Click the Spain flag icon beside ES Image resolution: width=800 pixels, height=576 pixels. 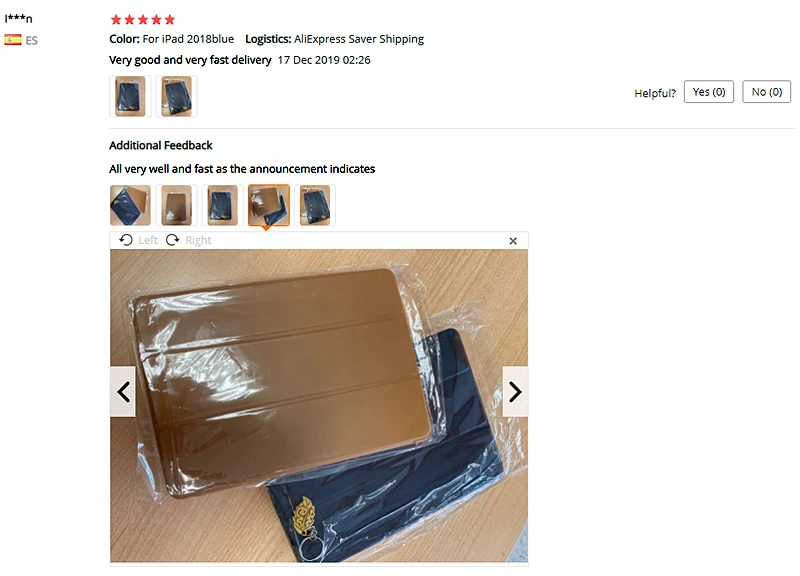tap(13, 40)
